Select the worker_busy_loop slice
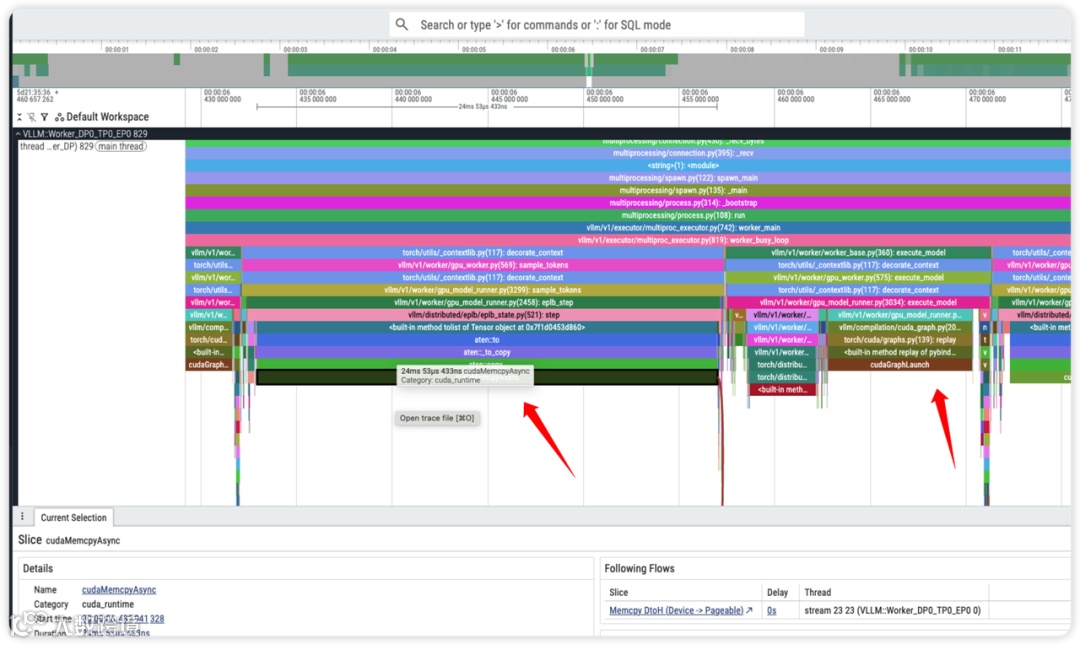The height and width of the screenshot is (645, 1080). coord(627,240)
